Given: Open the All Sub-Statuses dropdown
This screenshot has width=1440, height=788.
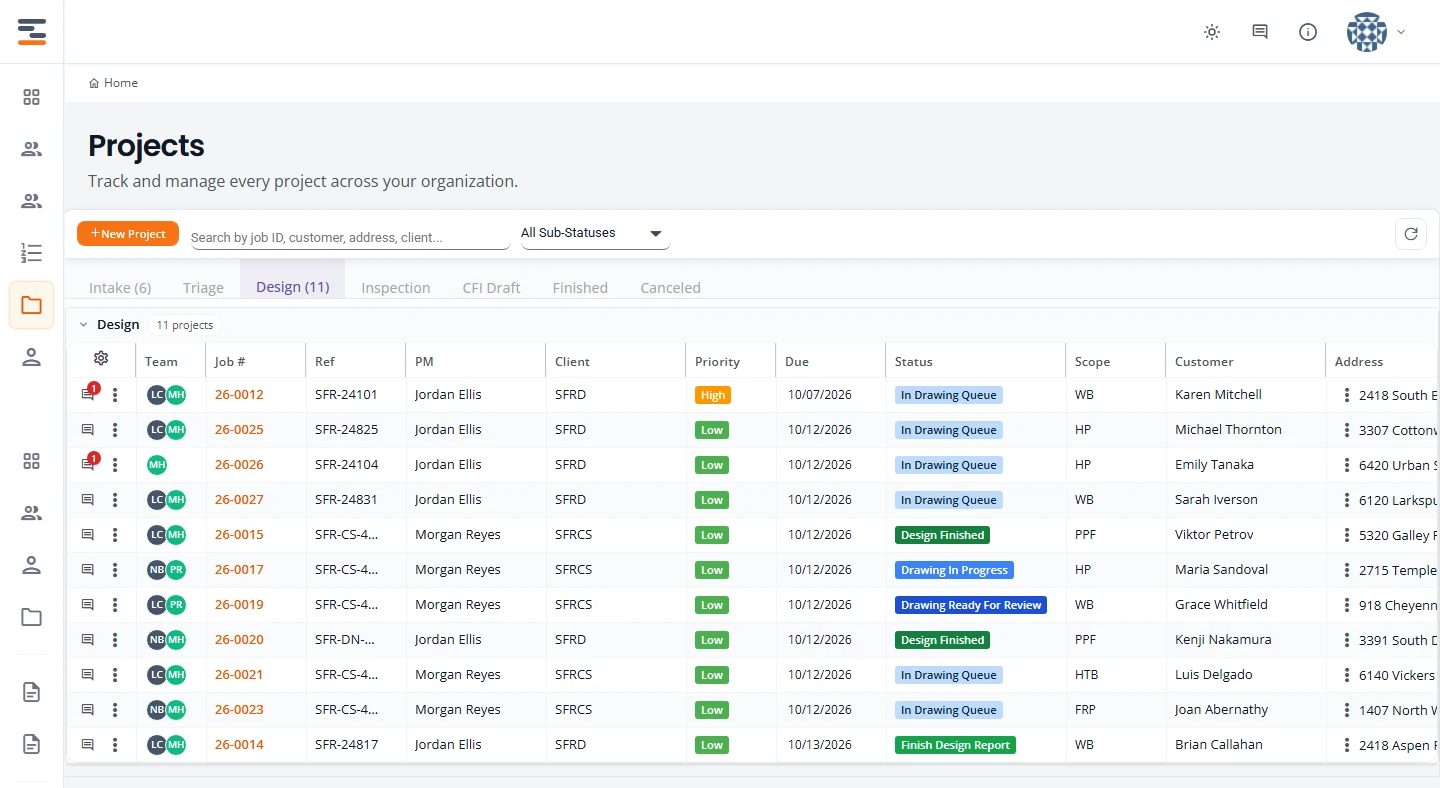Looking at the screenshot, I should tap(595, 234).
